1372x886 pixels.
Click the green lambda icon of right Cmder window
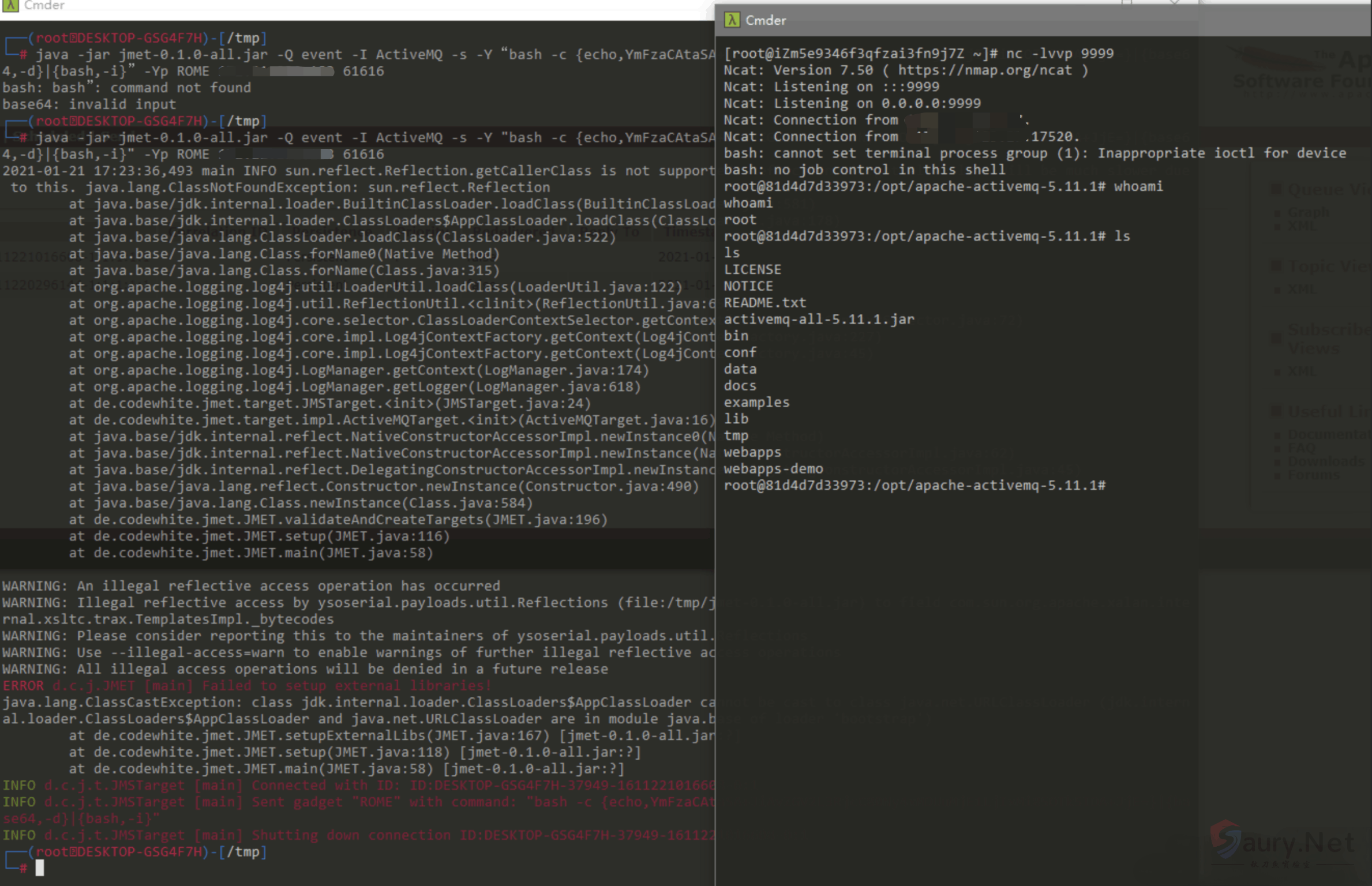pos(732,20)
